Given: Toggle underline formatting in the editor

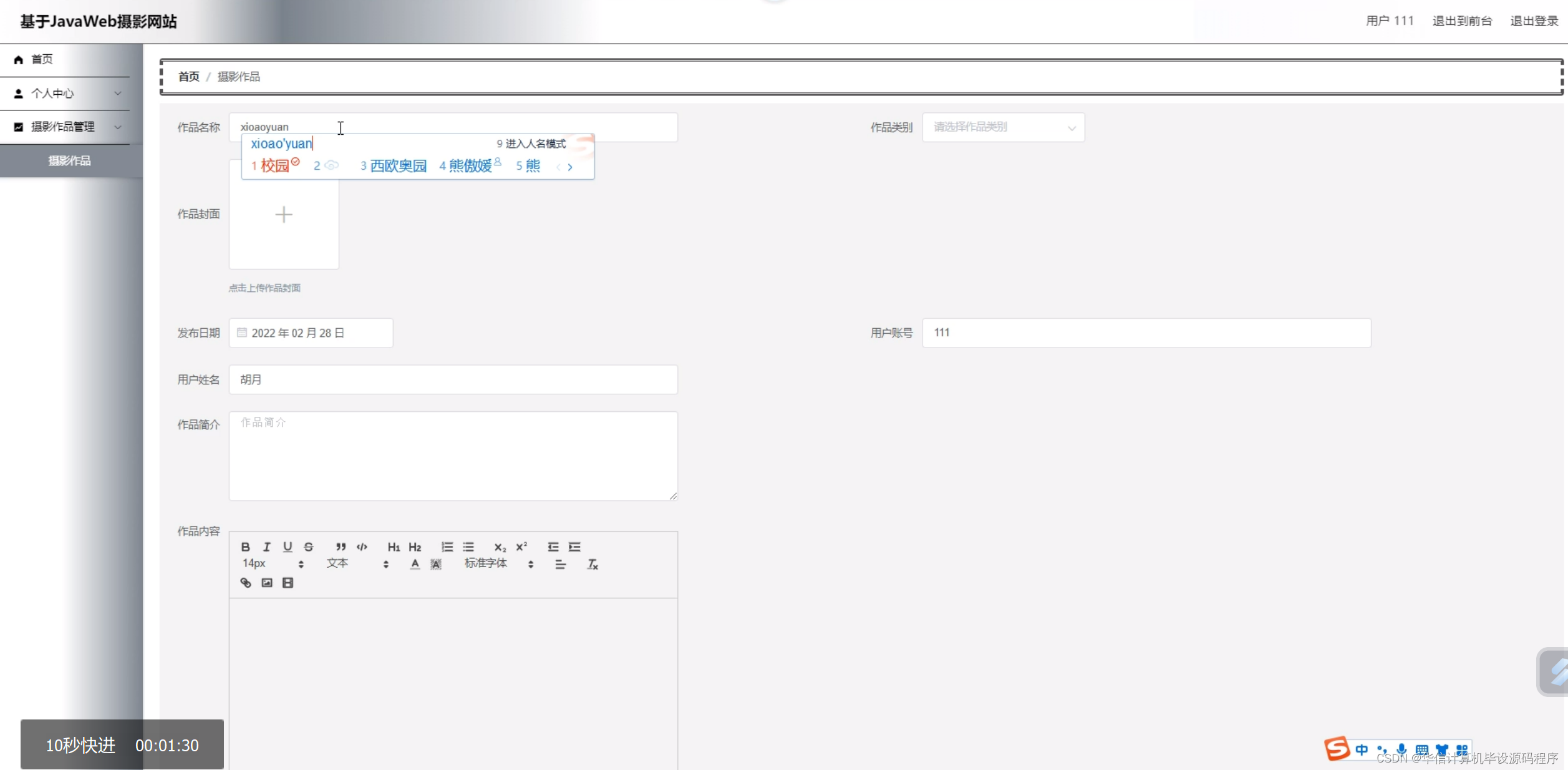Looking at the screenshot, I should click(x=288, y=547).
